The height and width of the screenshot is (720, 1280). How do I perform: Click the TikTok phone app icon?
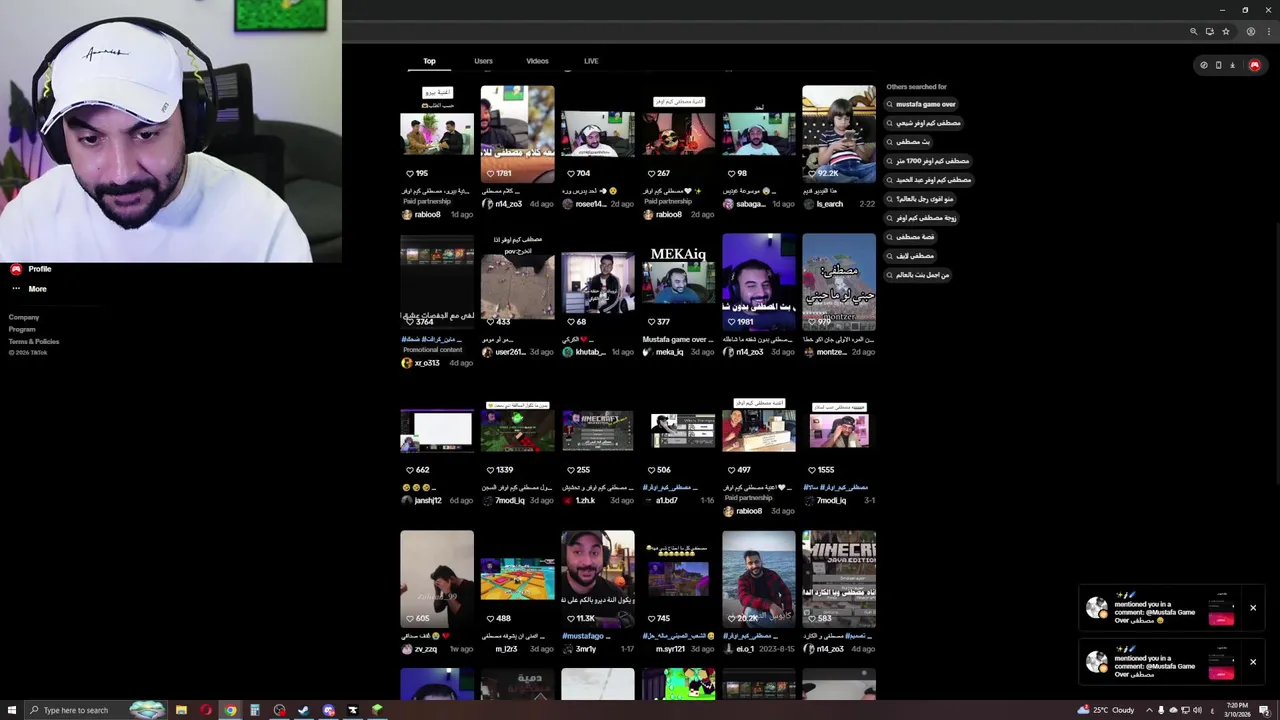(1218, 65)
